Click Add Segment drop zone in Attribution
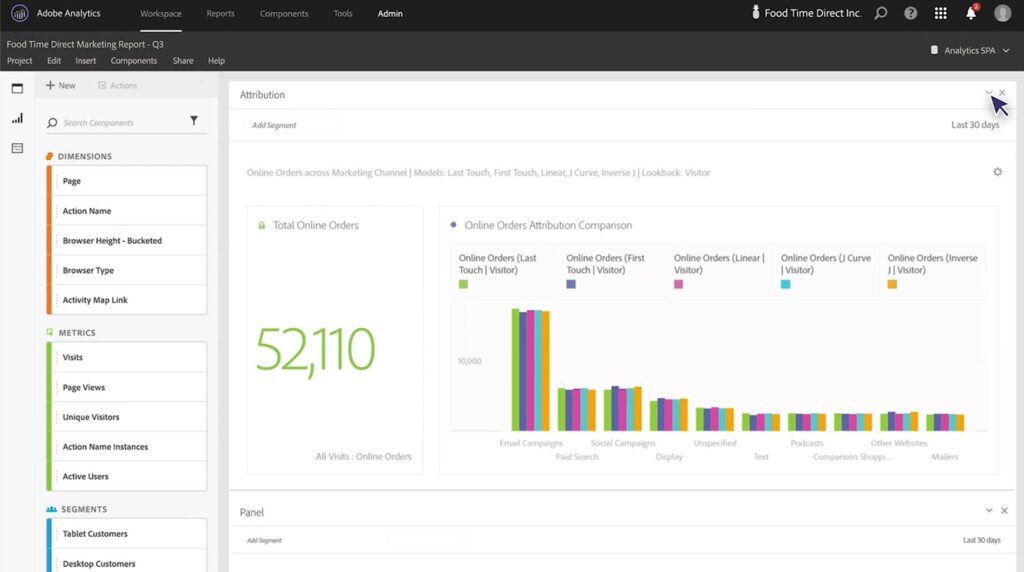Viewport: 1024px width, 572px height. click(291, 125)
